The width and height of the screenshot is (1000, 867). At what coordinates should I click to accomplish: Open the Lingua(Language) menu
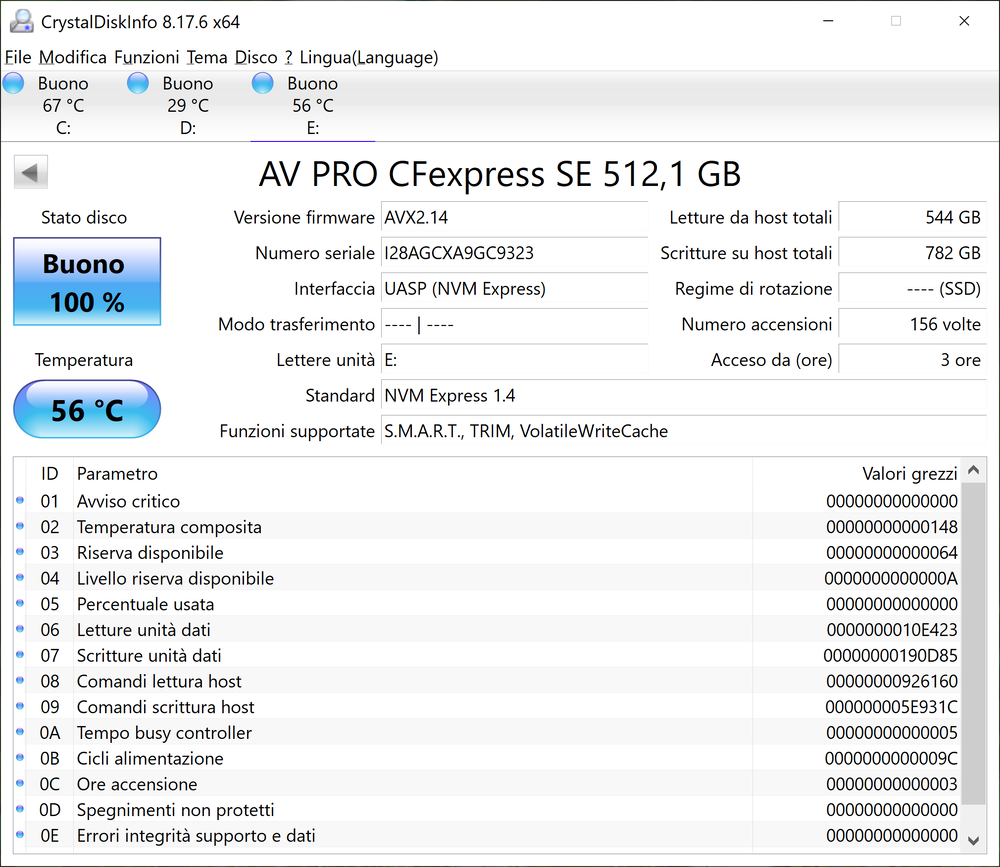(x=369, y=57)
